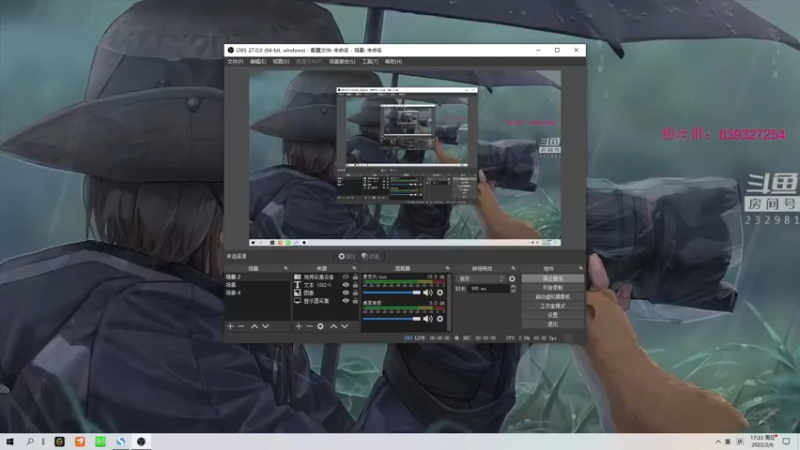The height and width of the screenshot is (450, 800).
Task: Open the File (F) menu in OBS
Action: click(235, 62)
